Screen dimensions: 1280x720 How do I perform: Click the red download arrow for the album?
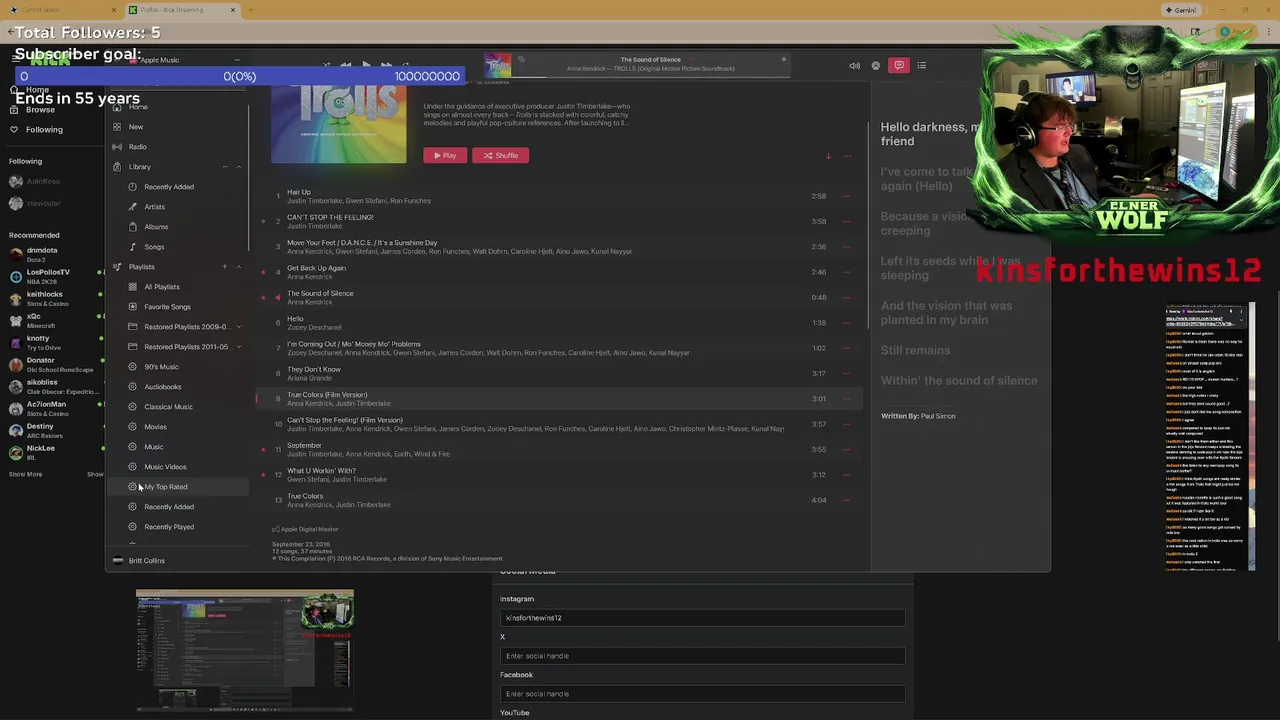828,156
